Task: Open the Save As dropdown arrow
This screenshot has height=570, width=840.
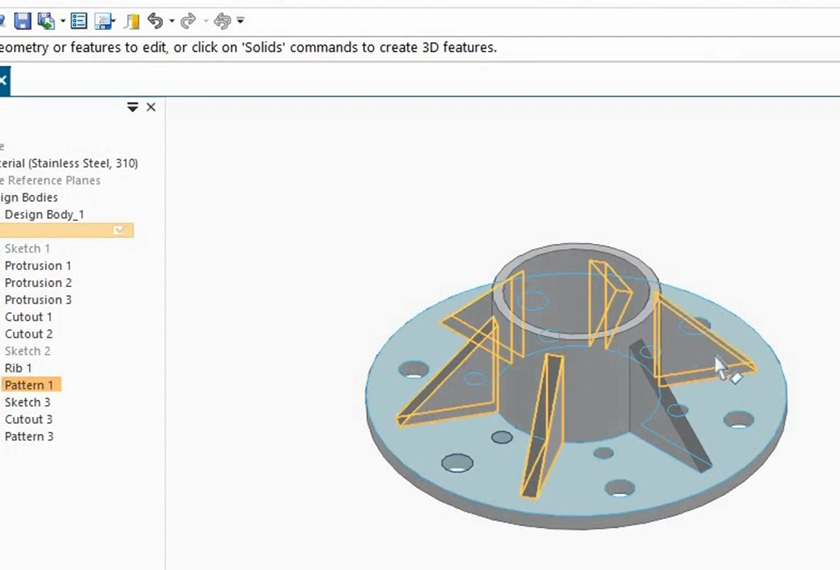Action: point(63,20)
